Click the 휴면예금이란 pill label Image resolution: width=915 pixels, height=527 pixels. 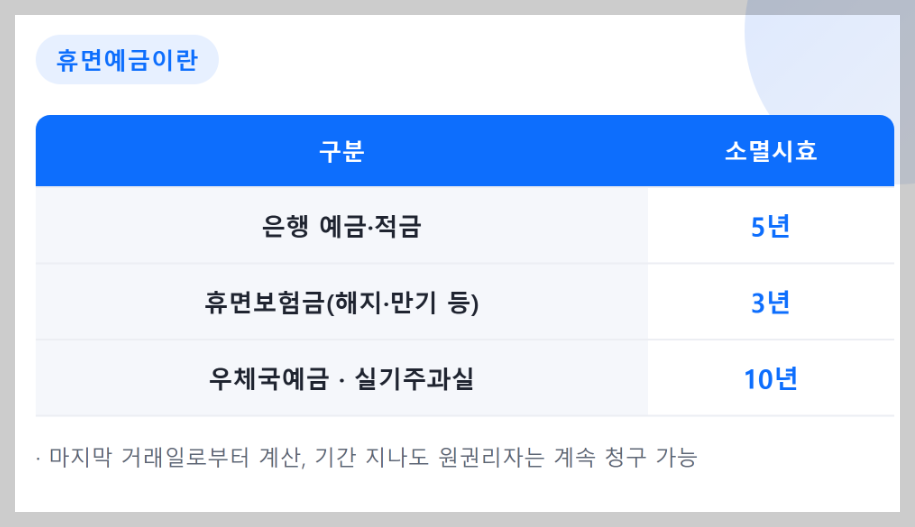click(x=127, y=60)
